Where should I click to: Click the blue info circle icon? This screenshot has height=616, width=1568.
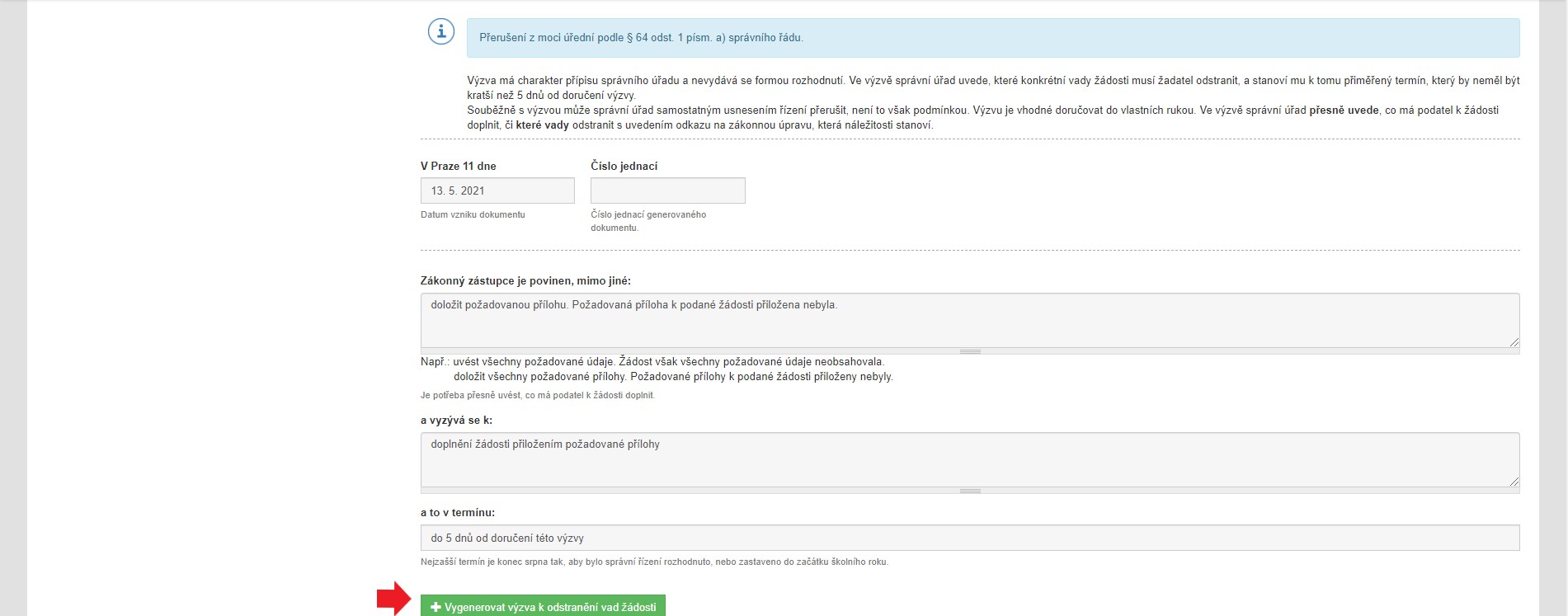(441, 31)
